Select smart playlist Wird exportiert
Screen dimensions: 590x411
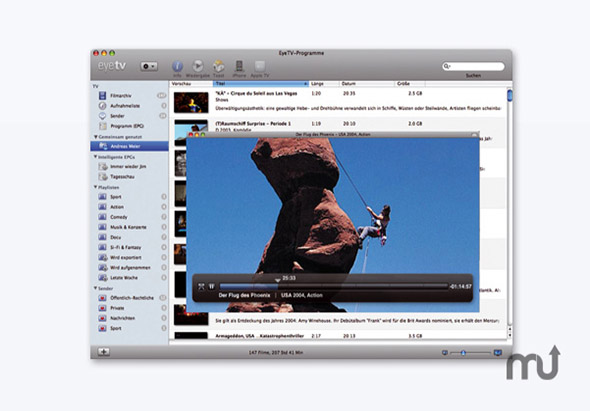tap(125, 258)
